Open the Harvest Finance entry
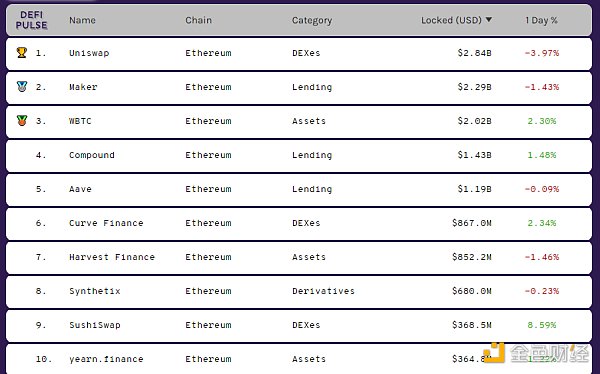 [x=112, y=257]
